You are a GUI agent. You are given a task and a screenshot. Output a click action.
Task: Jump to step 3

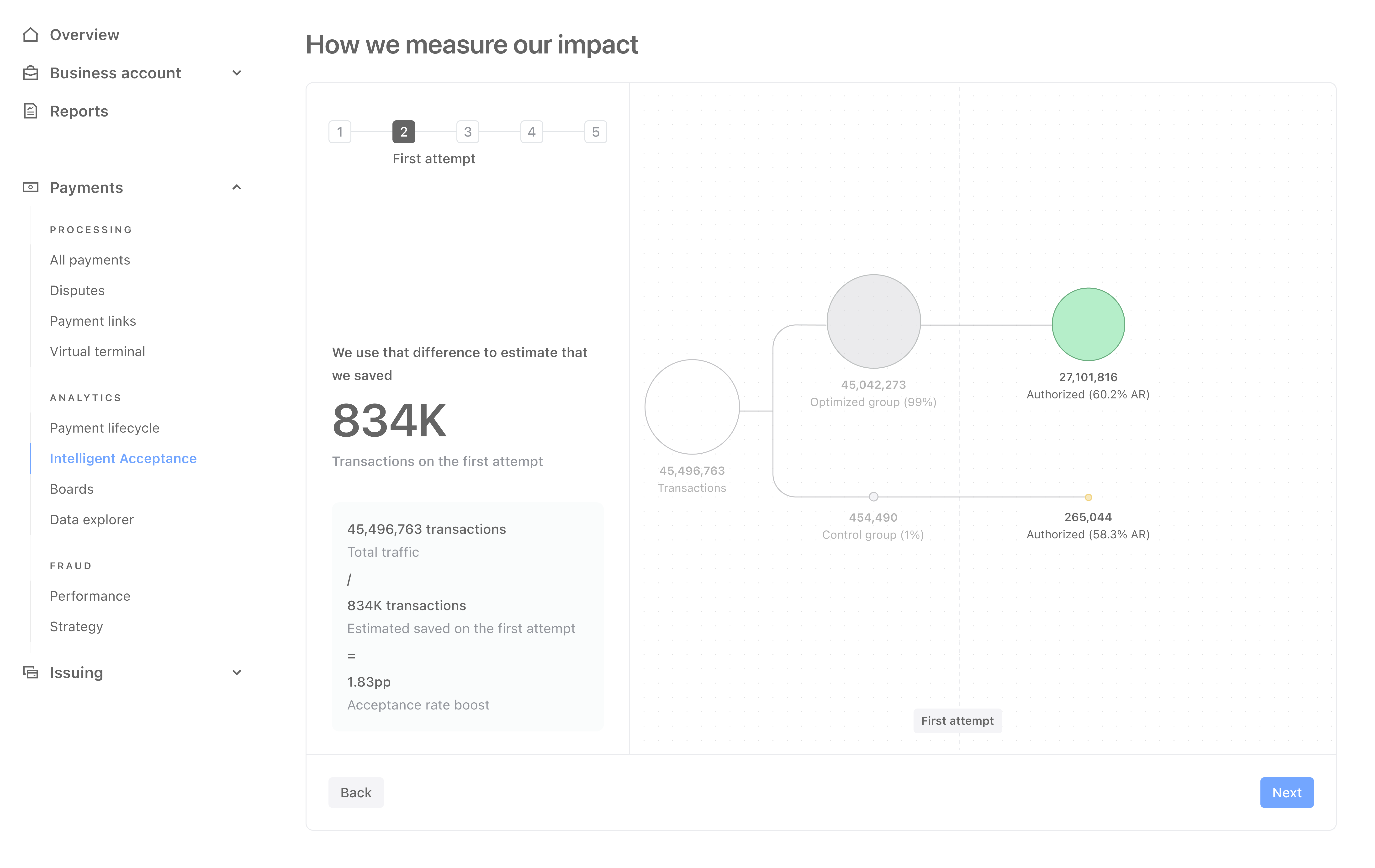tap(468, 132)
